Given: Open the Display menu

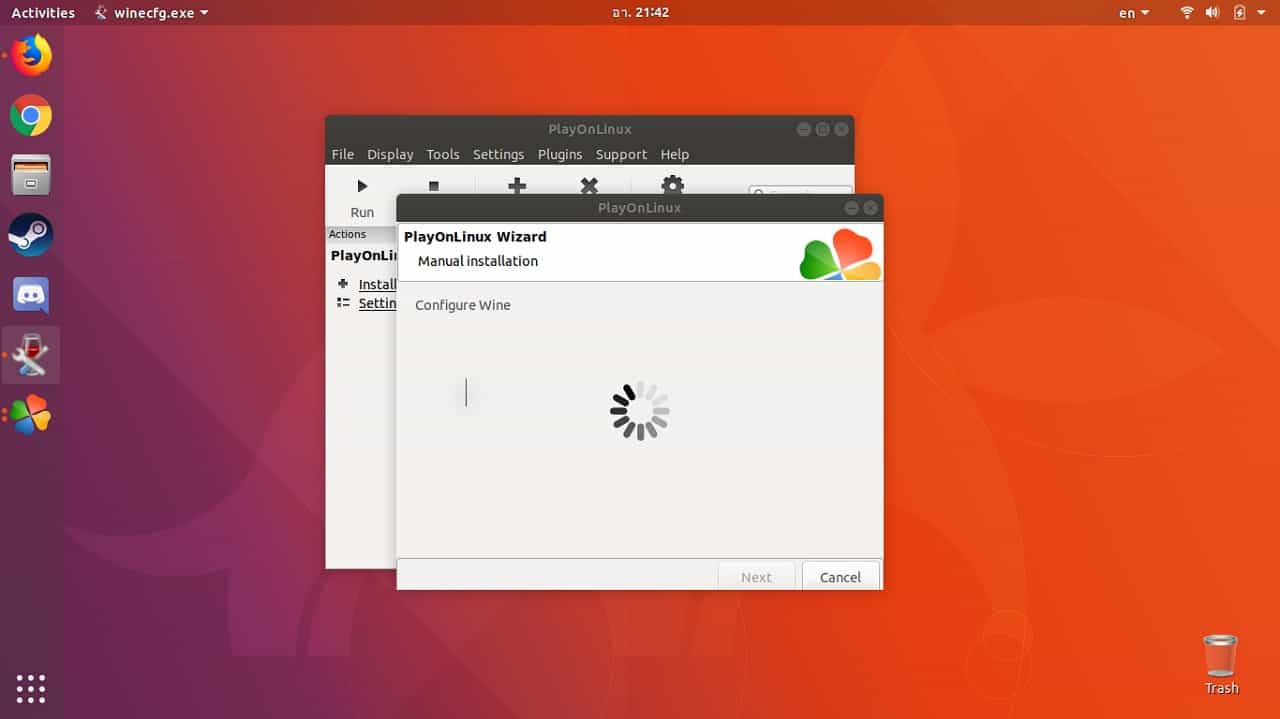Looking at the screenshot, I should pos(390,154).
